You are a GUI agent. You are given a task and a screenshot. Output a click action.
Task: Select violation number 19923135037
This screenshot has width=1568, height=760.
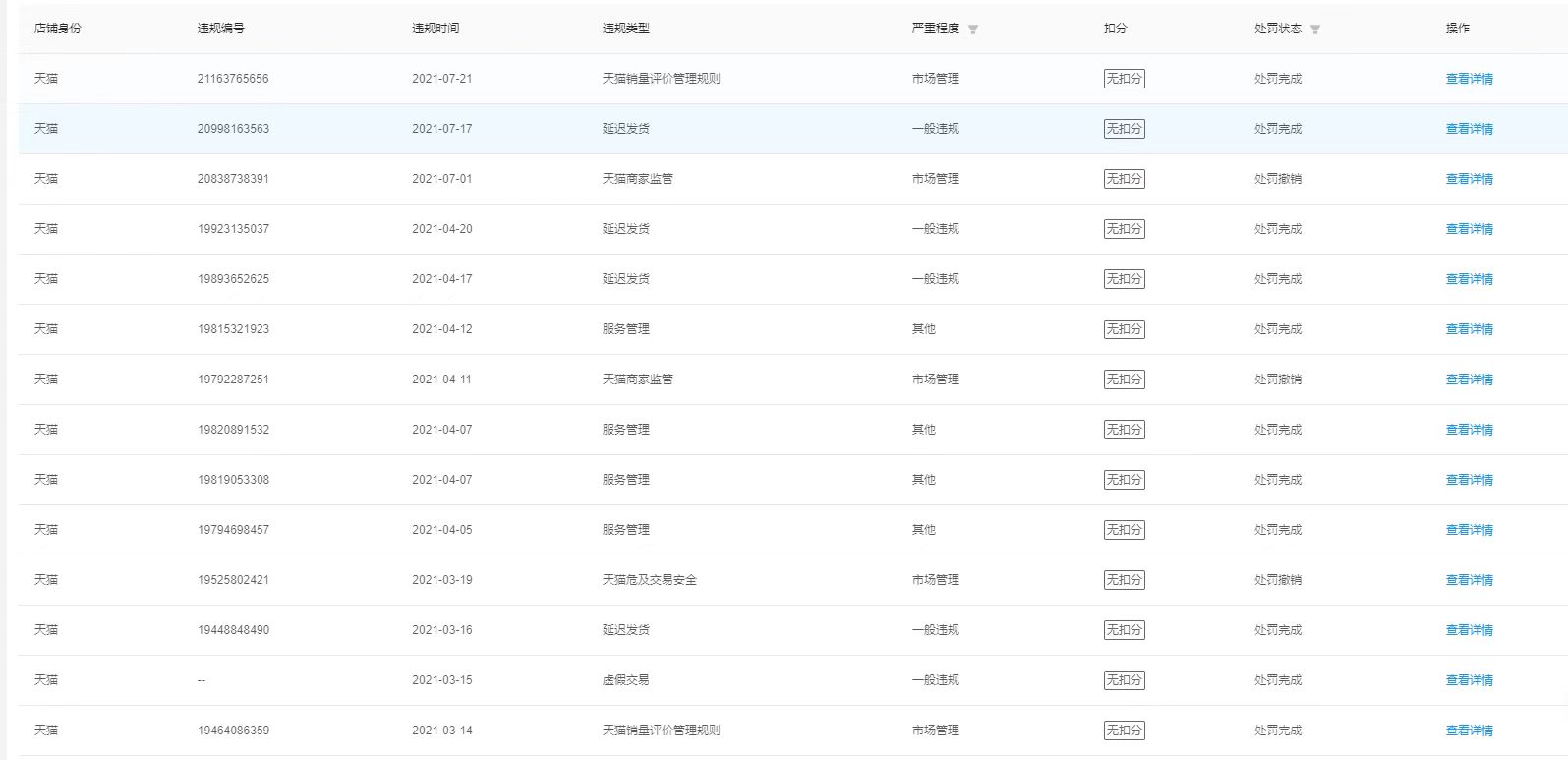coord(233,229)
